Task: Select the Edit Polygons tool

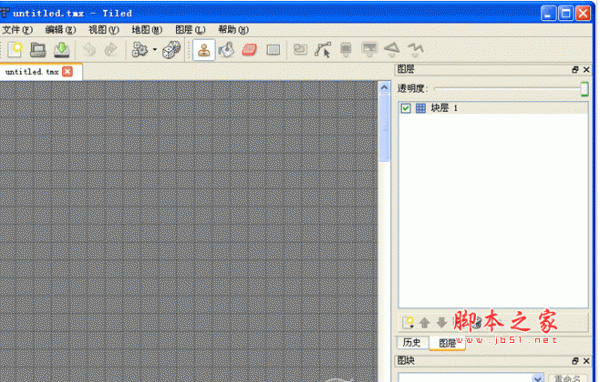Action: 323,50
